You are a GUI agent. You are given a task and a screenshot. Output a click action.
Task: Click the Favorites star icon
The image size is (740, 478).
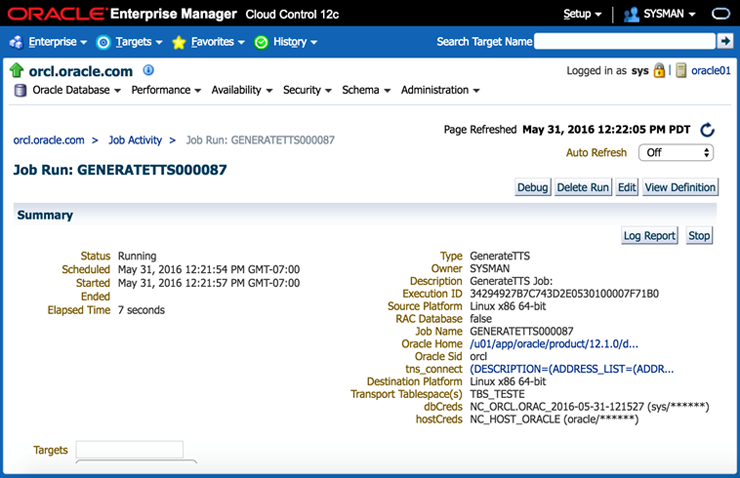(179, 42)
